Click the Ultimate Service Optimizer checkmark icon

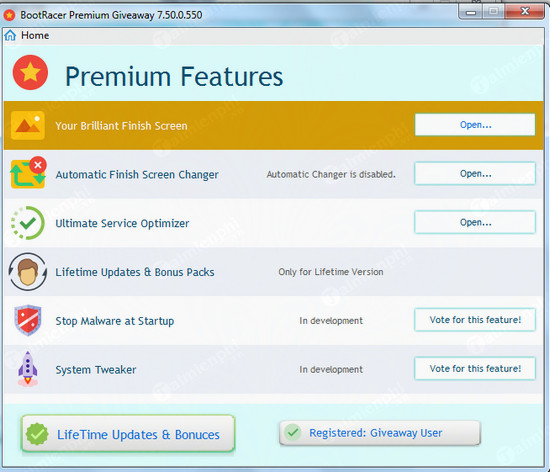point(28,223)
